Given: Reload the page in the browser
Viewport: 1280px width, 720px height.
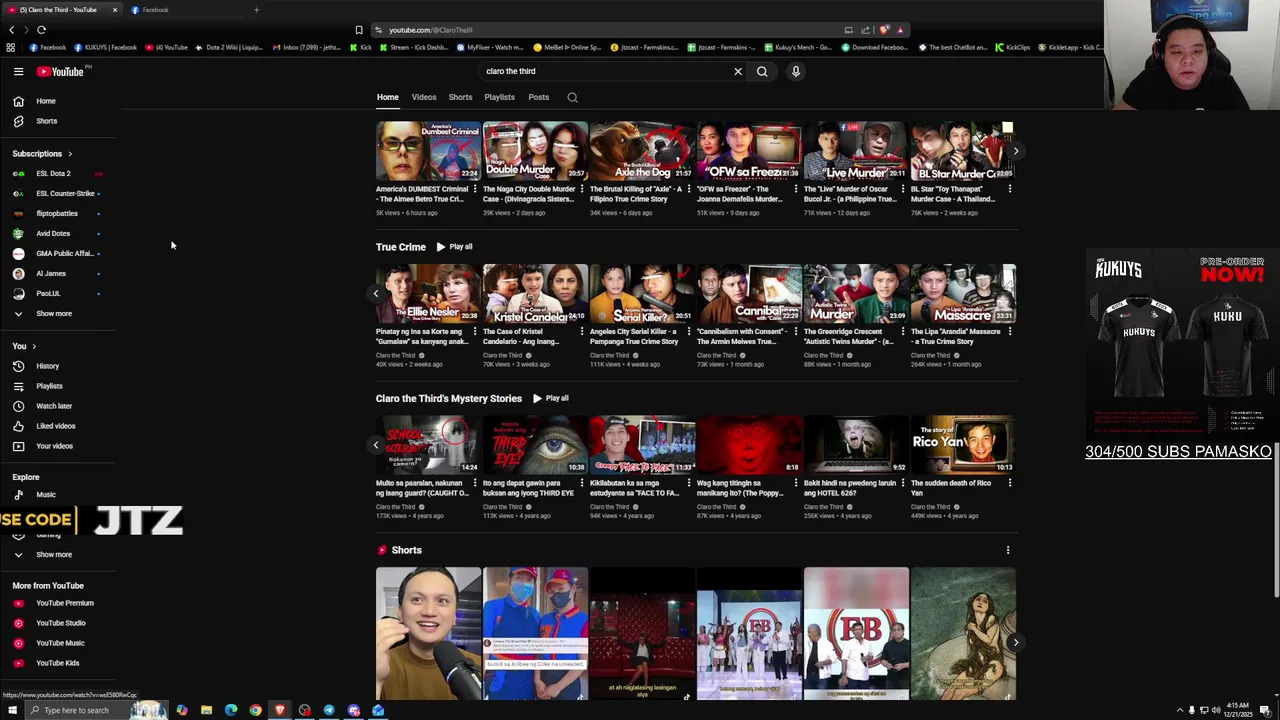Looking at the screenshot, I should pyautogui.click(x=41, y=30).
